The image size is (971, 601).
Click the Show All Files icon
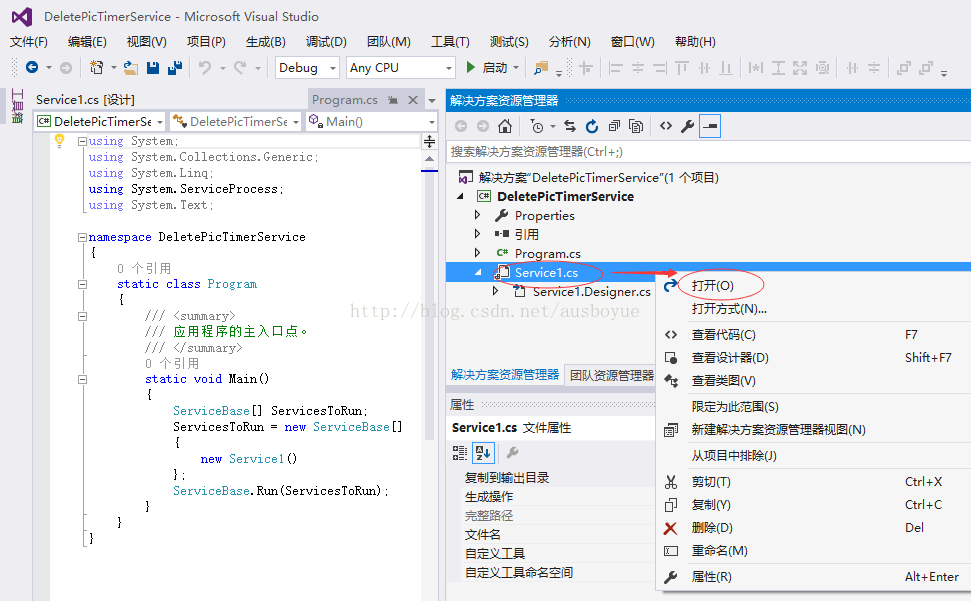pyautogui.click(x=636, y=126)
